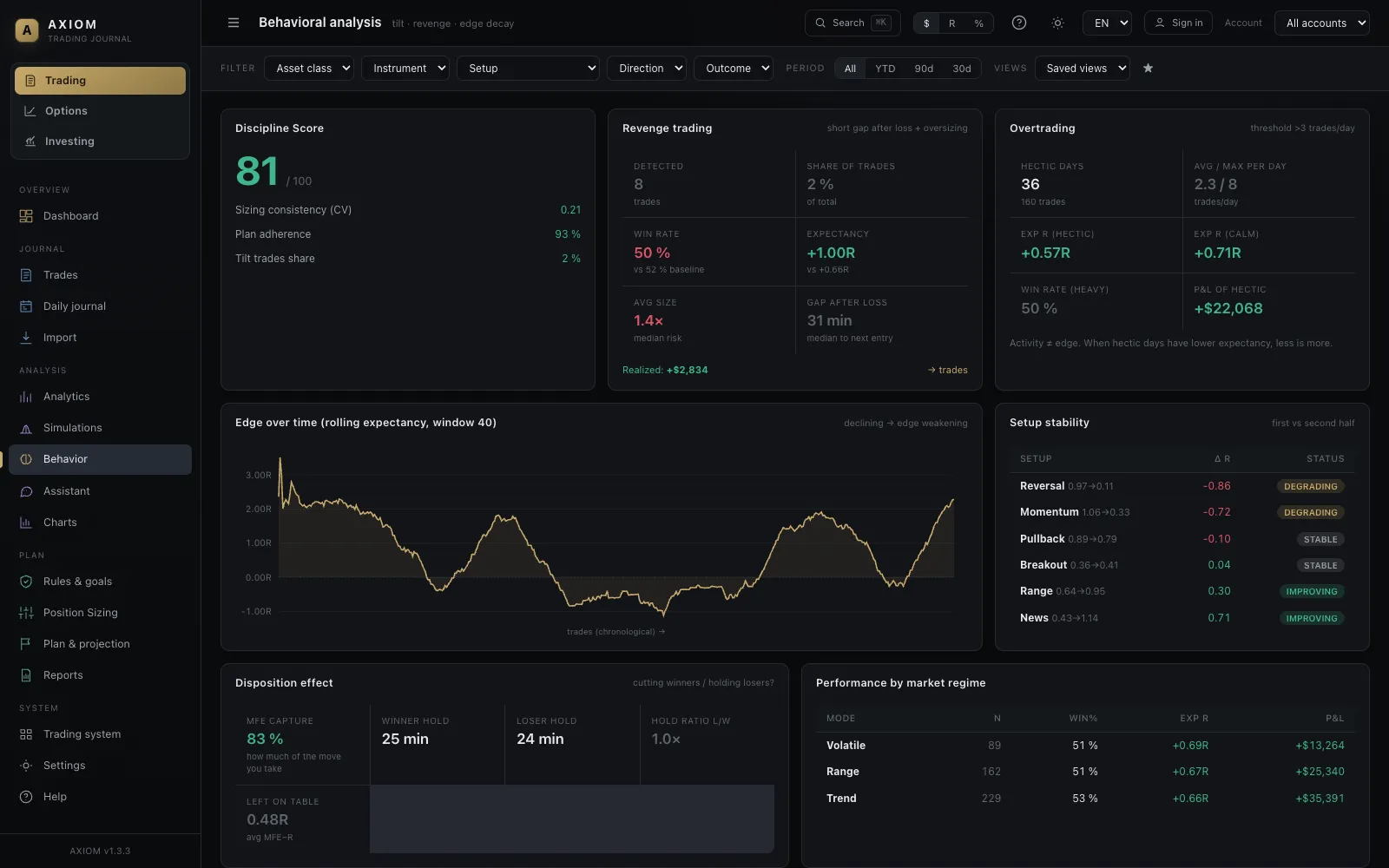Set period to All
This screenshot has width=1389, height=868.
(x=850, y=69)
